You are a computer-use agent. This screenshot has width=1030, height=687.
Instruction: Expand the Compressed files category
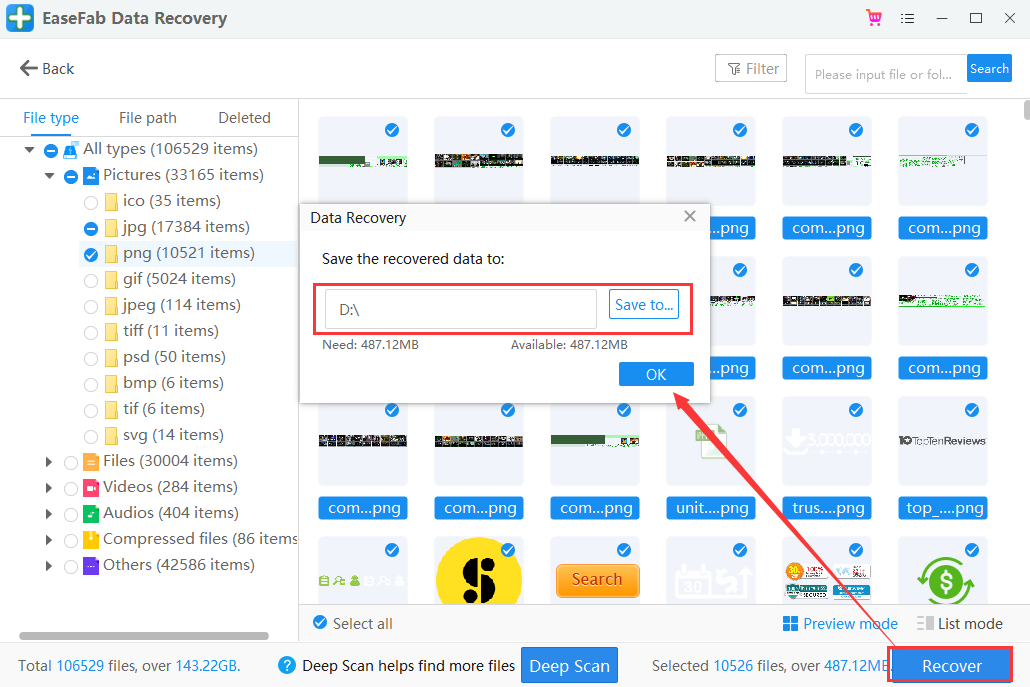click(x=49, y=540)
